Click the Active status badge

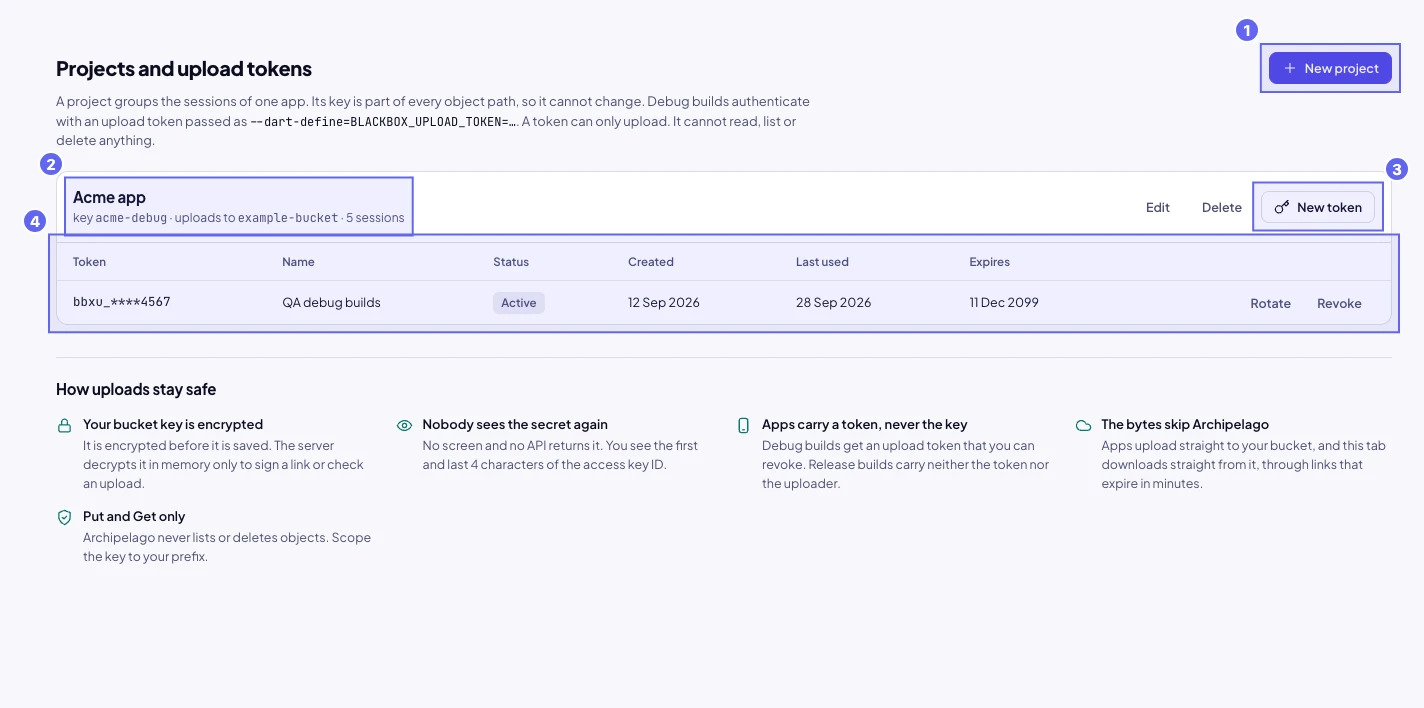click(519, 303)
